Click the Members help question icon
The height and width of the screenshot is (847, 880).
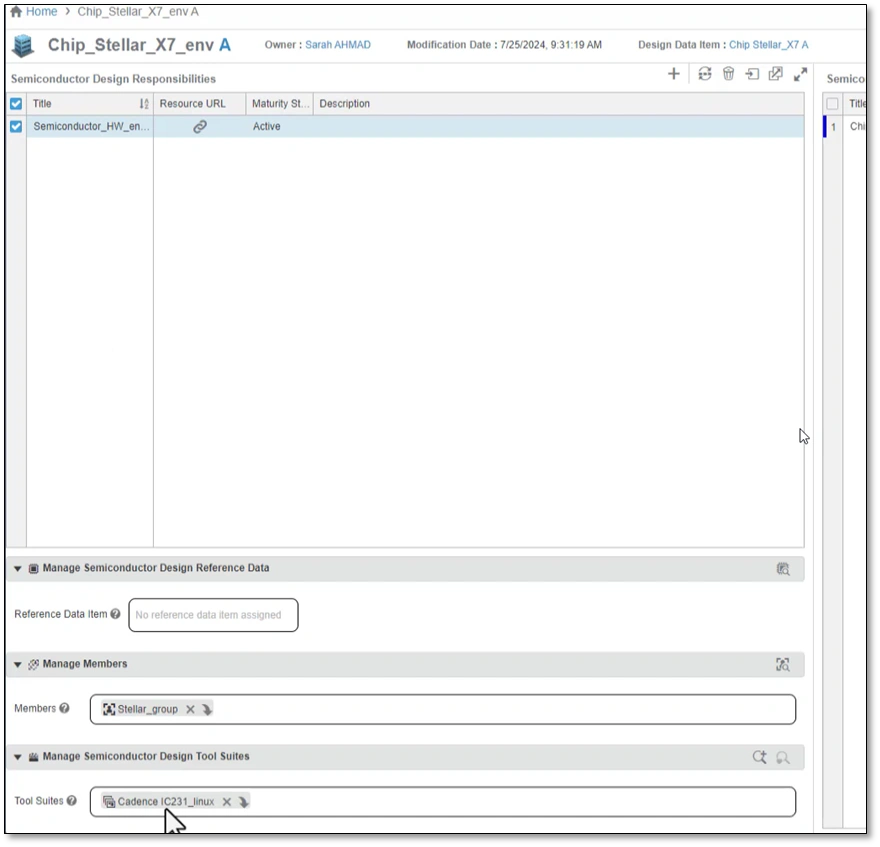click(x=65, y=708)
